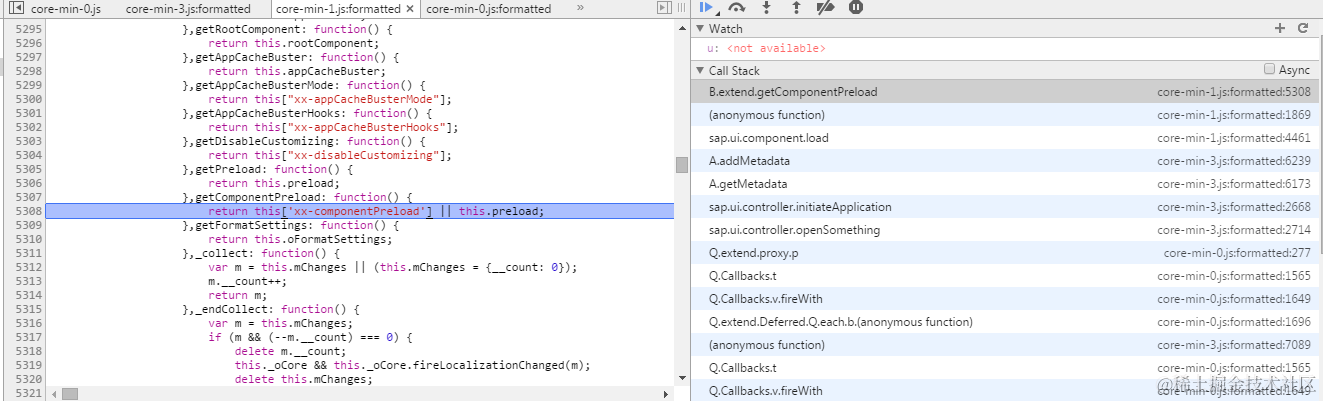Click watch expression 'u: <not available>'

[766, 48]
